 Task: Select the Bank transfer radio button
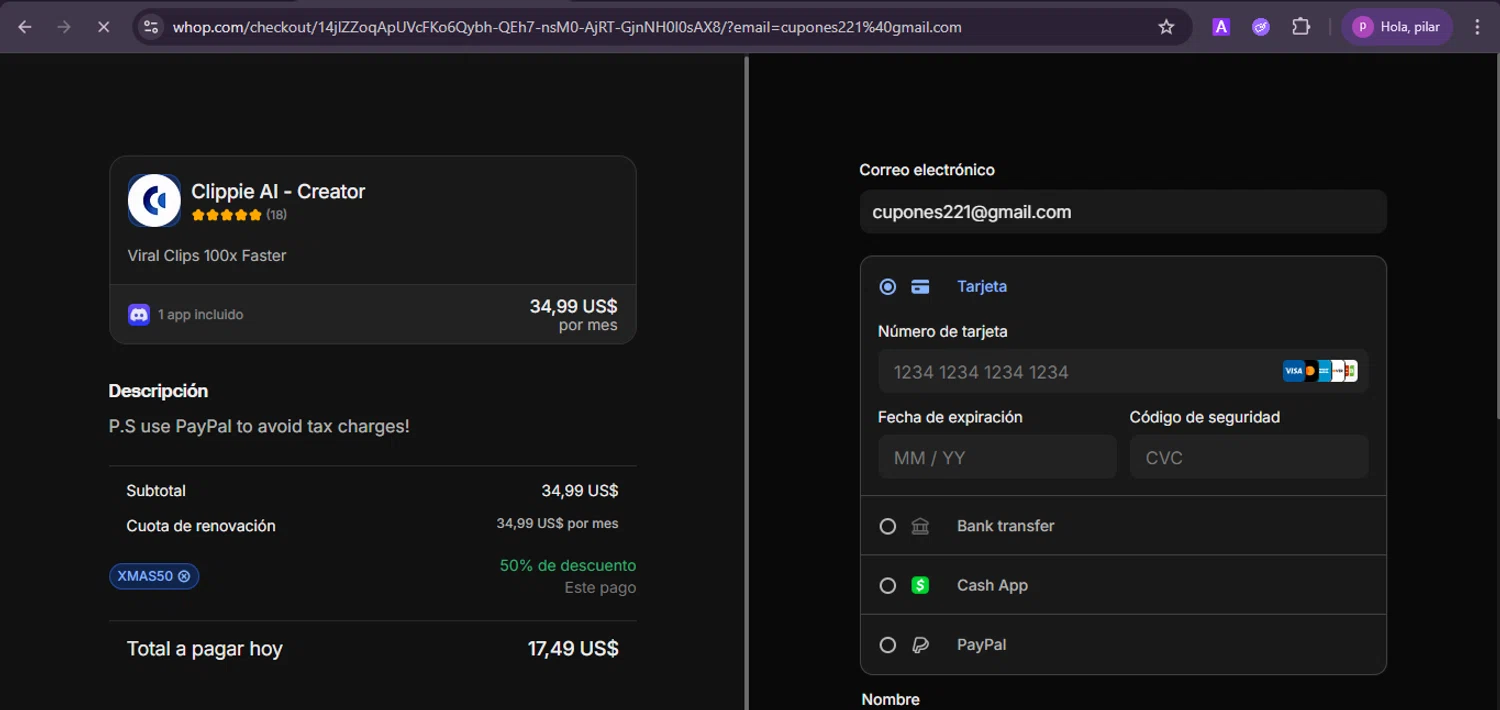887,526
